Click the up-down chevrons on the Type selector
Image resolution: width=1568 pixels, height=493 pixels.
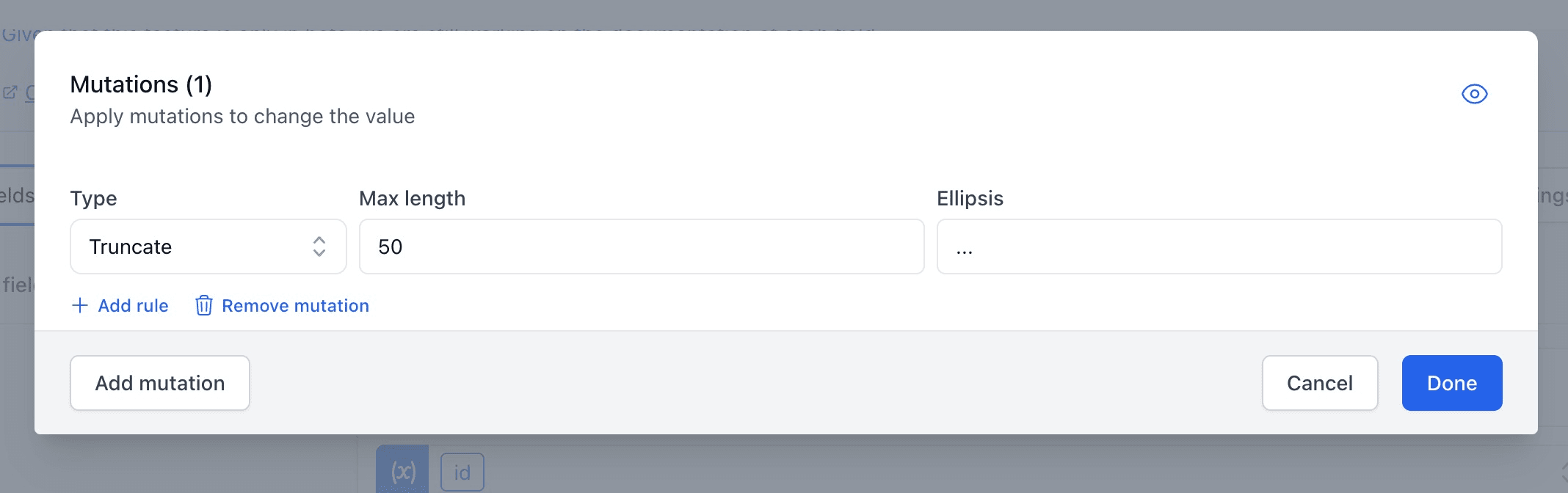[x=319, y=246]
